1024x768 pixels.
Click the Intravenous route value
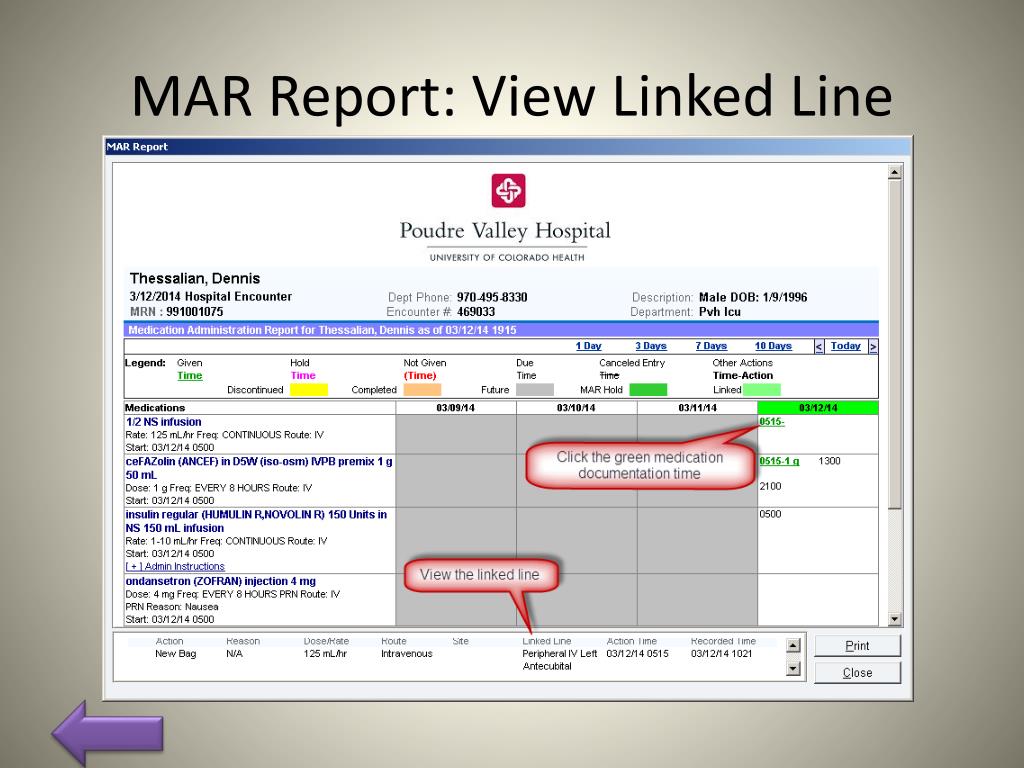coord(406,654)
